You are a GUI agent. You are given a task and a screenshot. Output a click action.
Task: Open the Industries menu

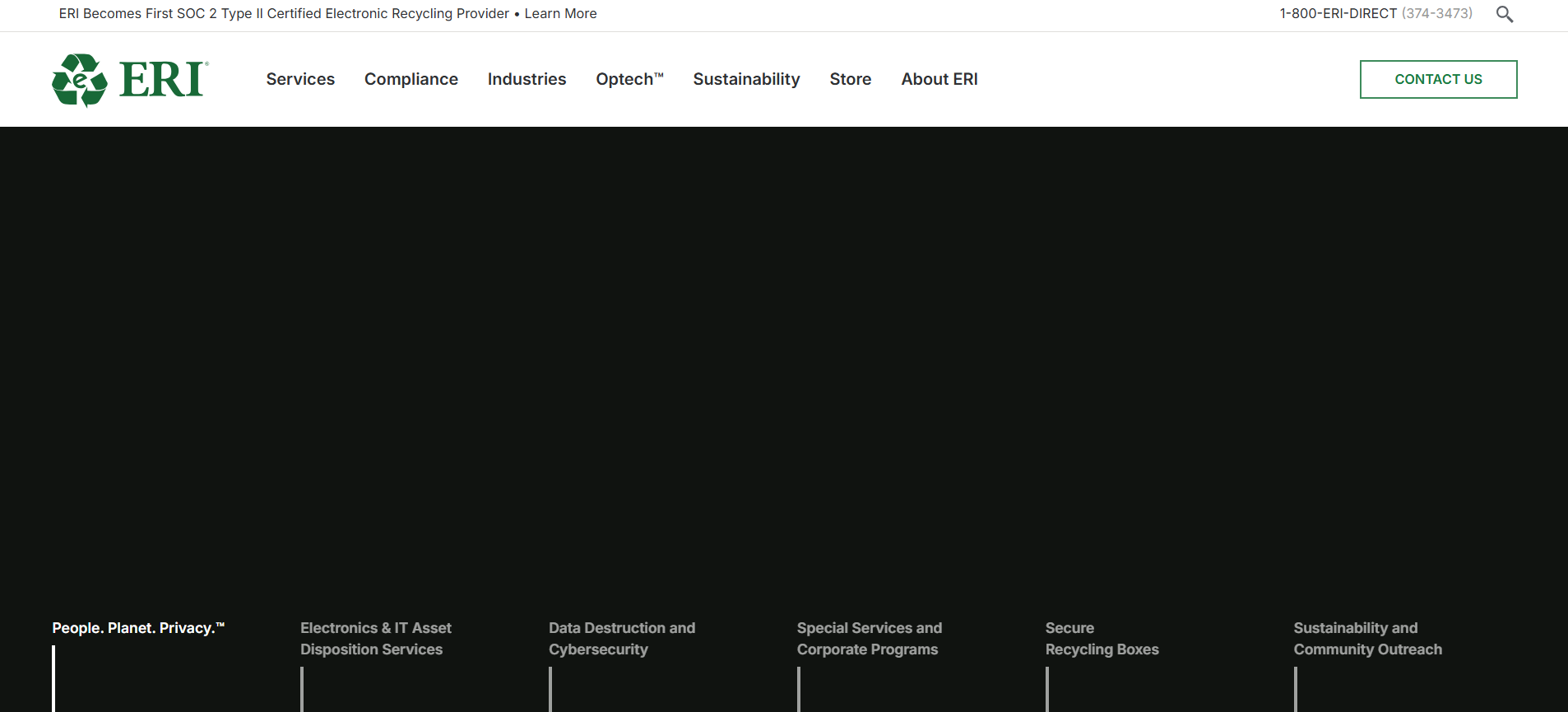coord(527,79)
